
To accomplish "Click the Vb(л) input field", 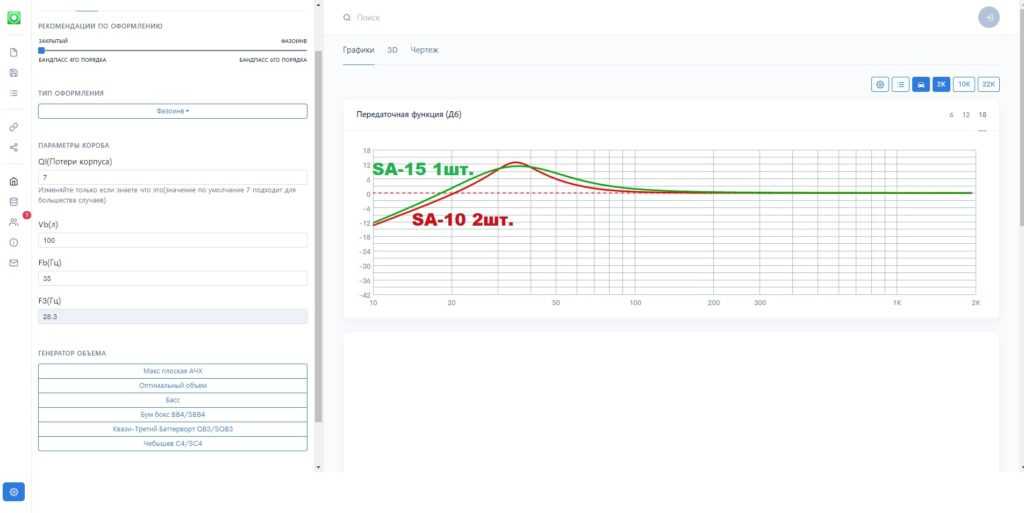I will click(172, 241).
